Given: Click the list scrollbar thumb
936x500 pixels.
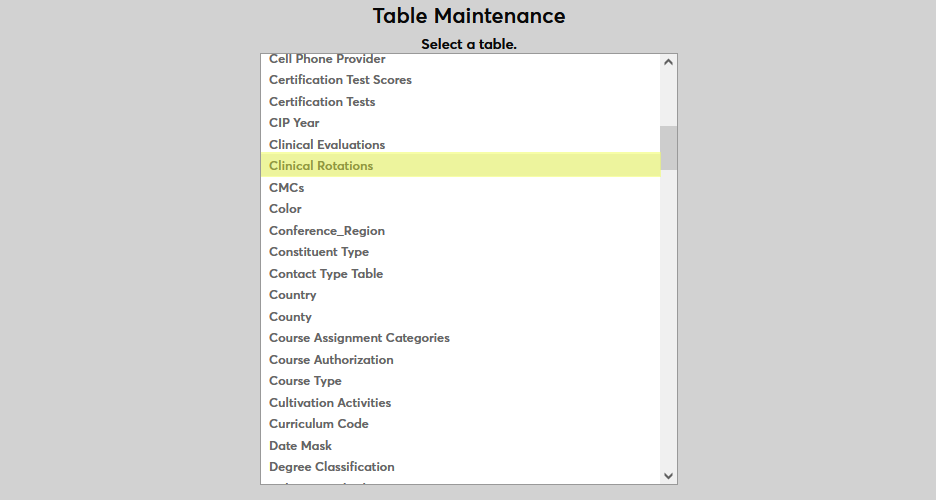Looking at the screenshot, I should point(669,147).
